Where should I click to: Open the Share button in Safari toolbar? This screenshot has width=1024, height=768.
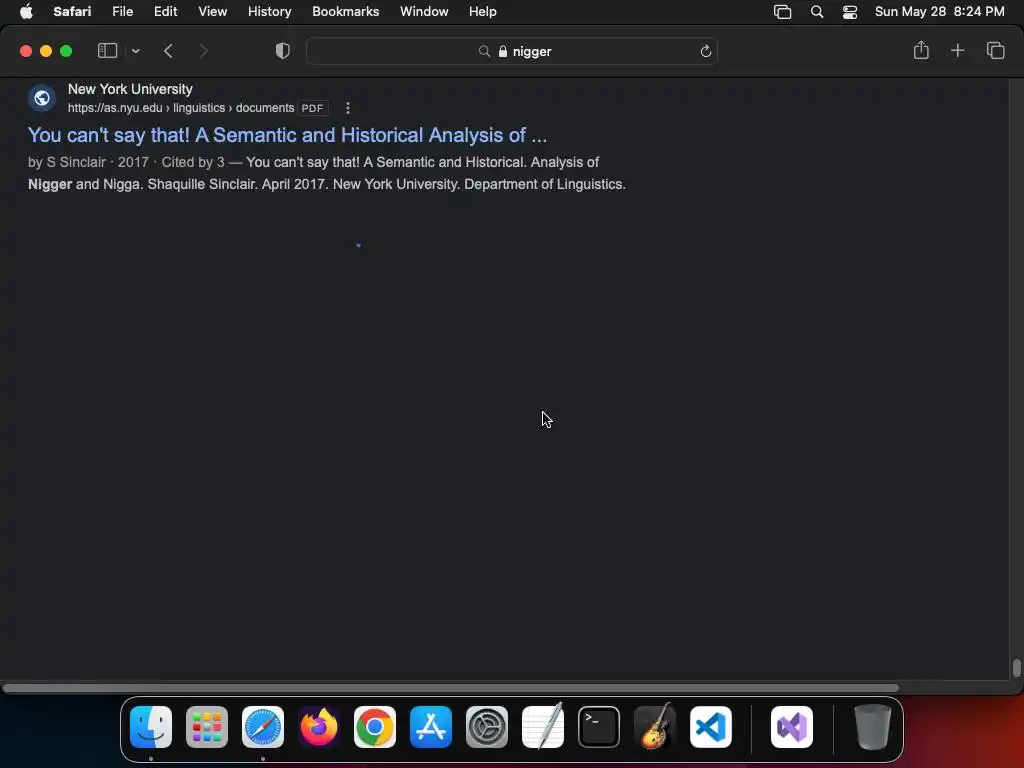pos(921,50)
